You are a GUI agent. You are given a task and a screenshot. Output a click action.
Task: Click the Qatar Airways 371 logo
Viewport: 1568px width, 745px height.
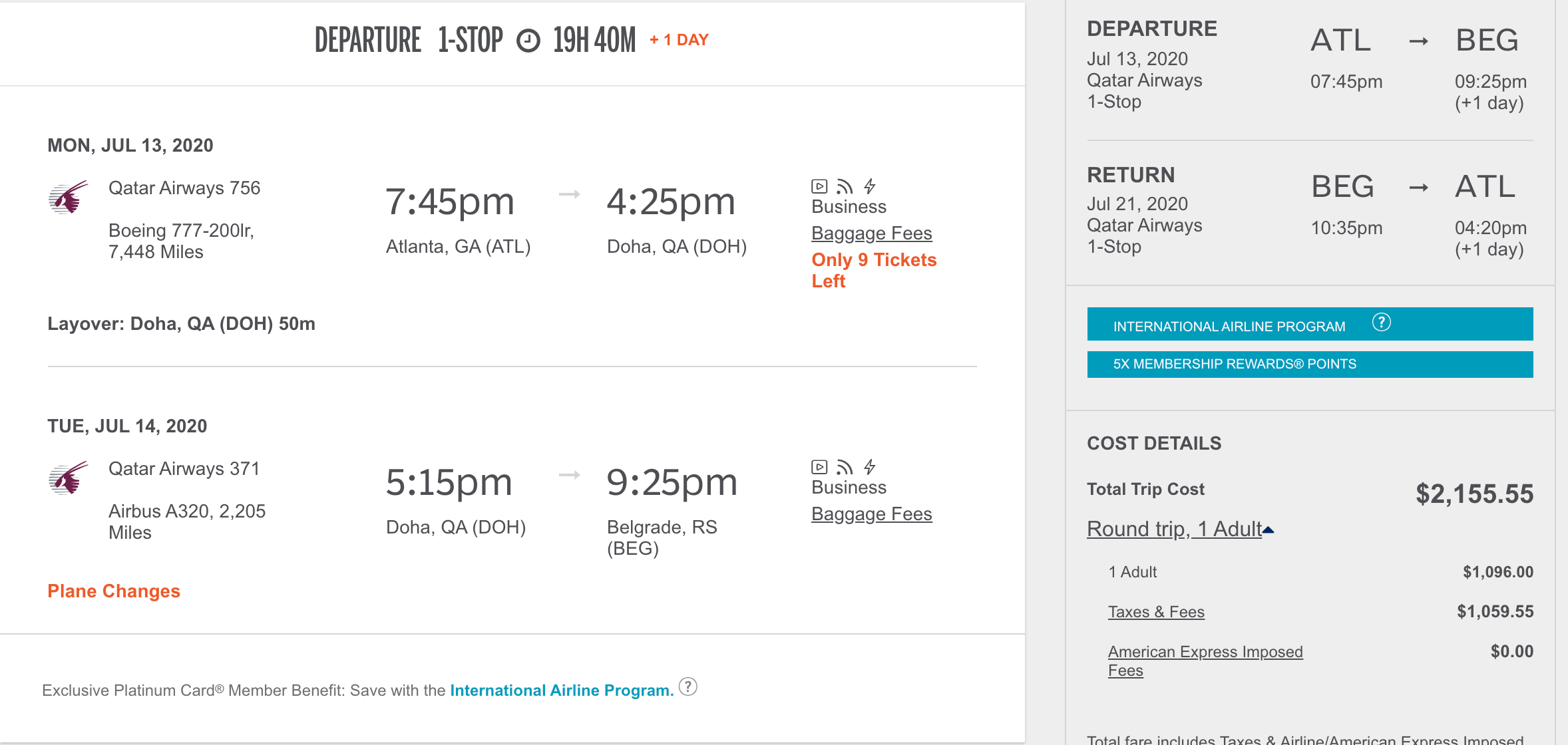(x=68, y=478)
